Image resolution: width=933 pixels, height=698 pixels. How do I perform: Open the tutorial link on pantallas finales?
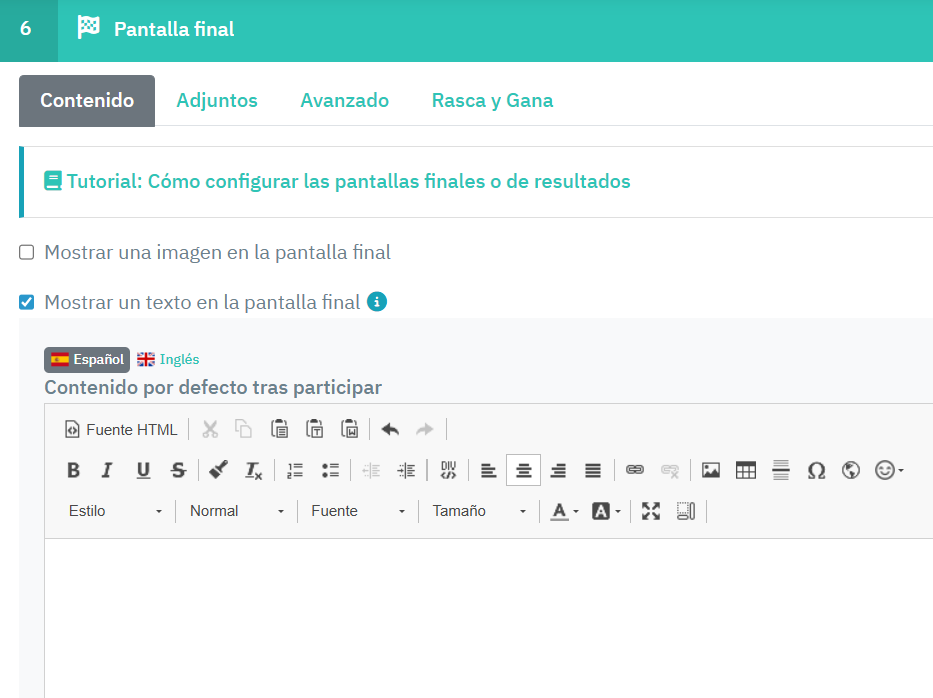click(x=348, y=182)
